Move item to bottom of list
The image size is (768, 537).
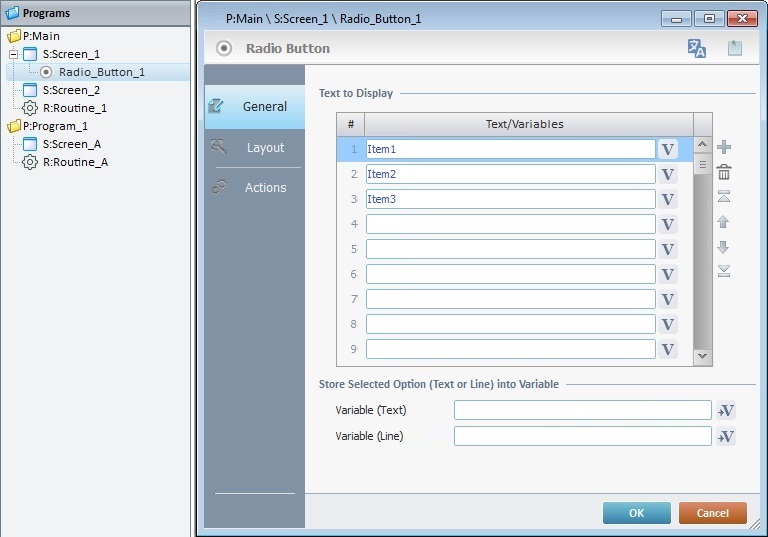click(724, 271)
